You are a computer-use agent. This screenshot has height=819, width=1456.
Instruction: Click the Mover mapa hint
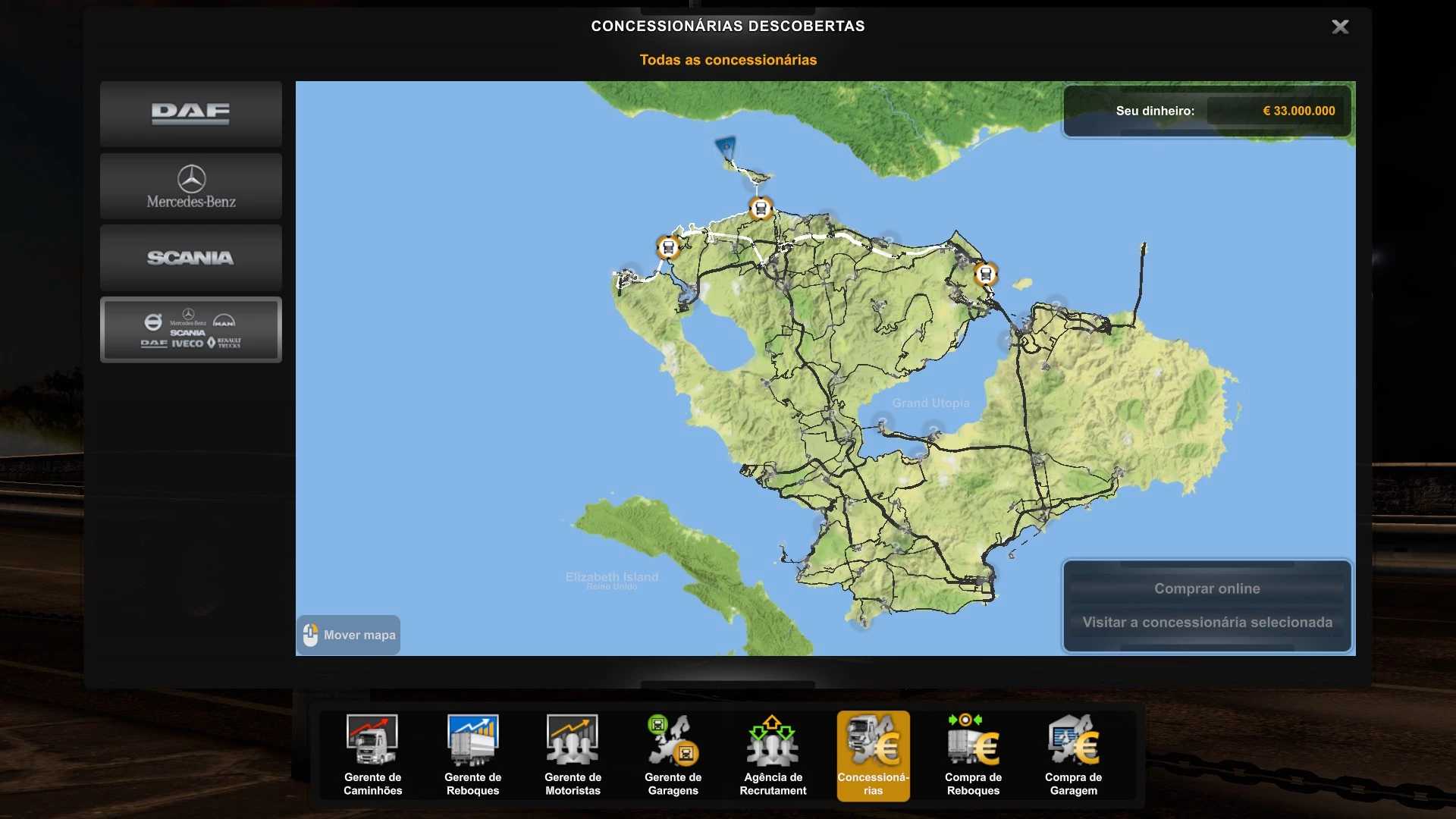pos(349,635)
